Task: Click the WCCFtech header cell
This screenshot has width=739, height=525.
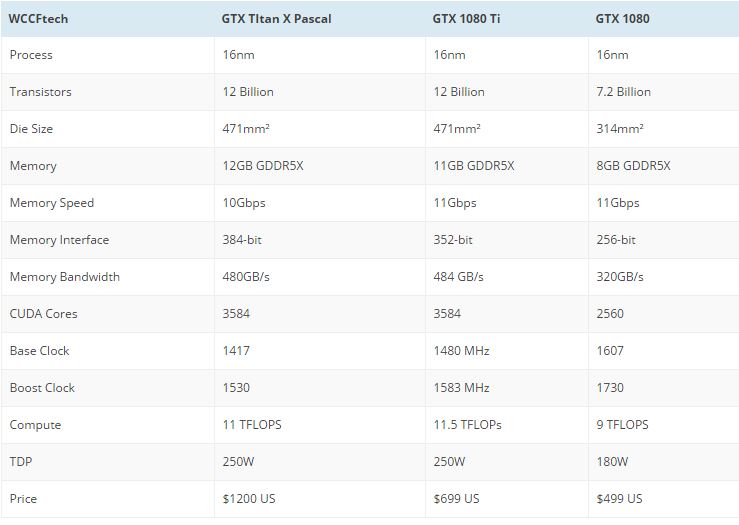Action: (39, 18)
